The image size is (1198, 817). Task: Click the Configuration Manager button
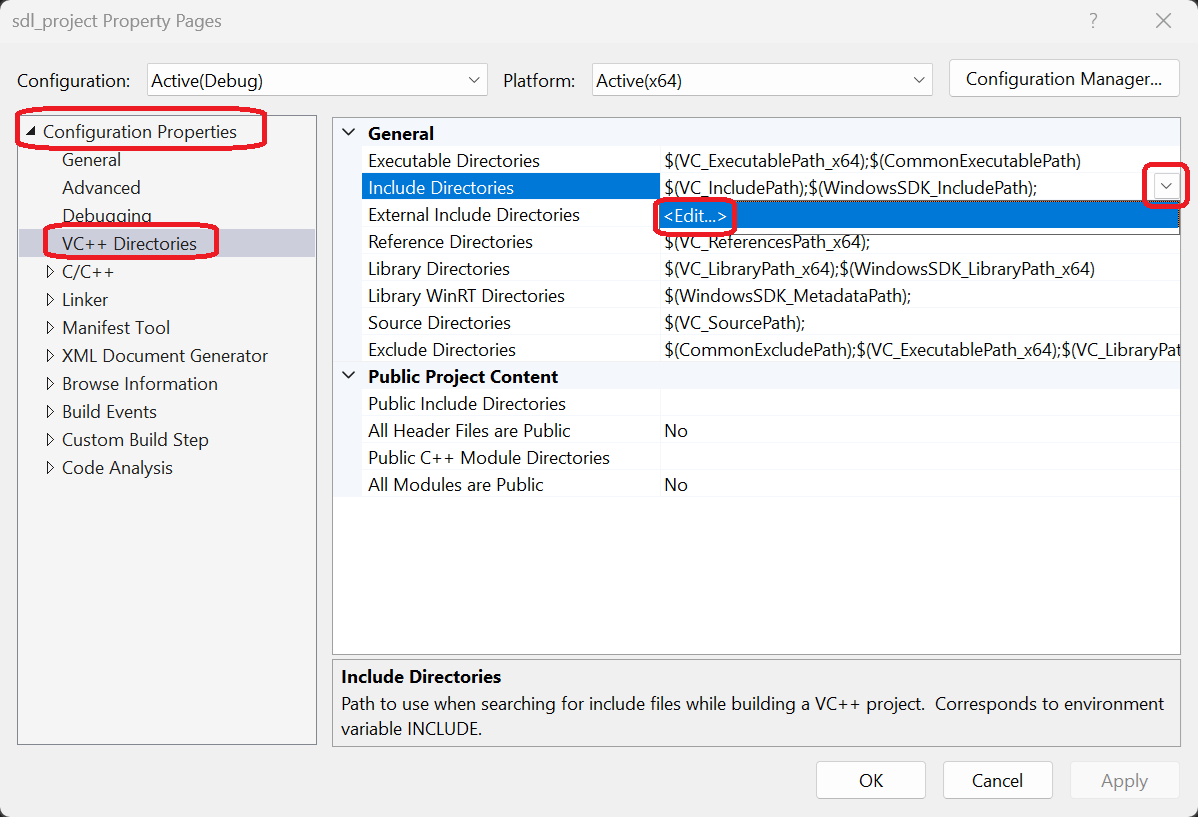coord(1063,78)
